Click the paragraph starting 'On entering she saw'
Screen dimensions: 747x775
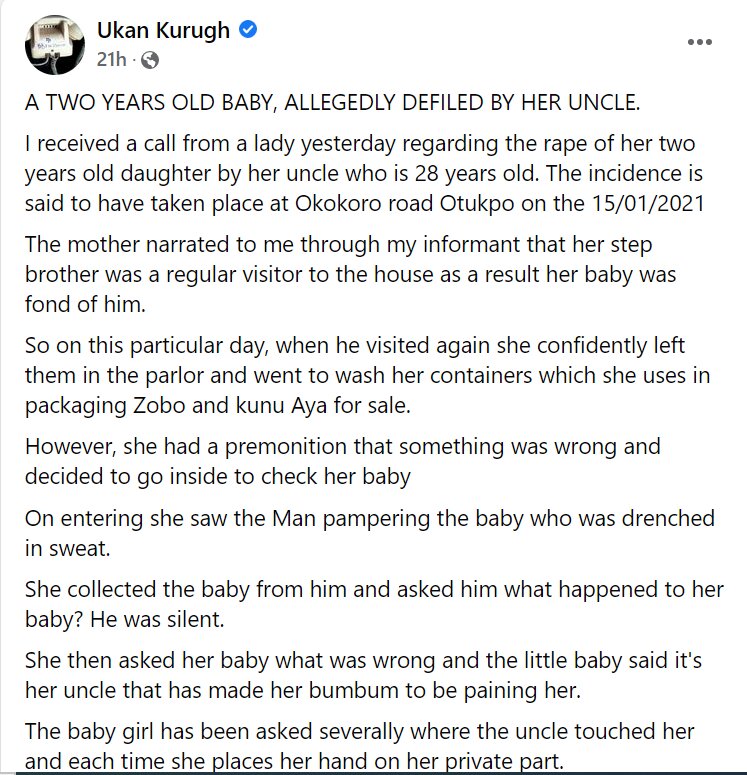pyautogui.click(x=369, y=533)
